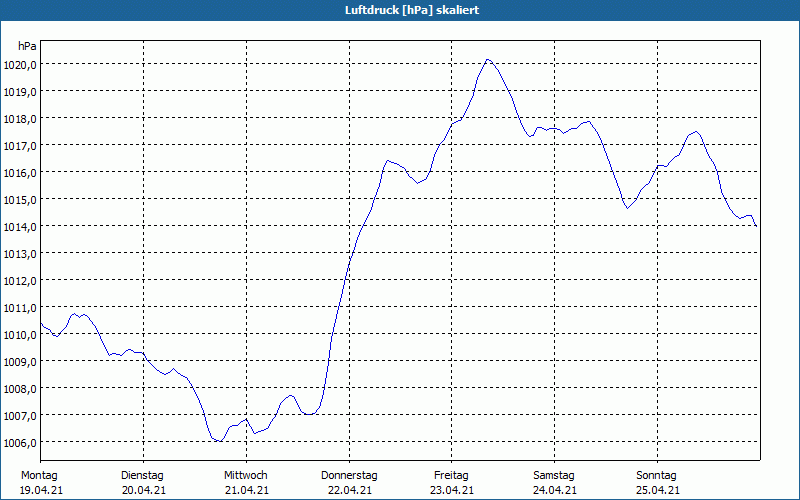Viewport: 800px width, 500px height.
Task: Click the '1006,0' axis label
Action: [20, 443]
